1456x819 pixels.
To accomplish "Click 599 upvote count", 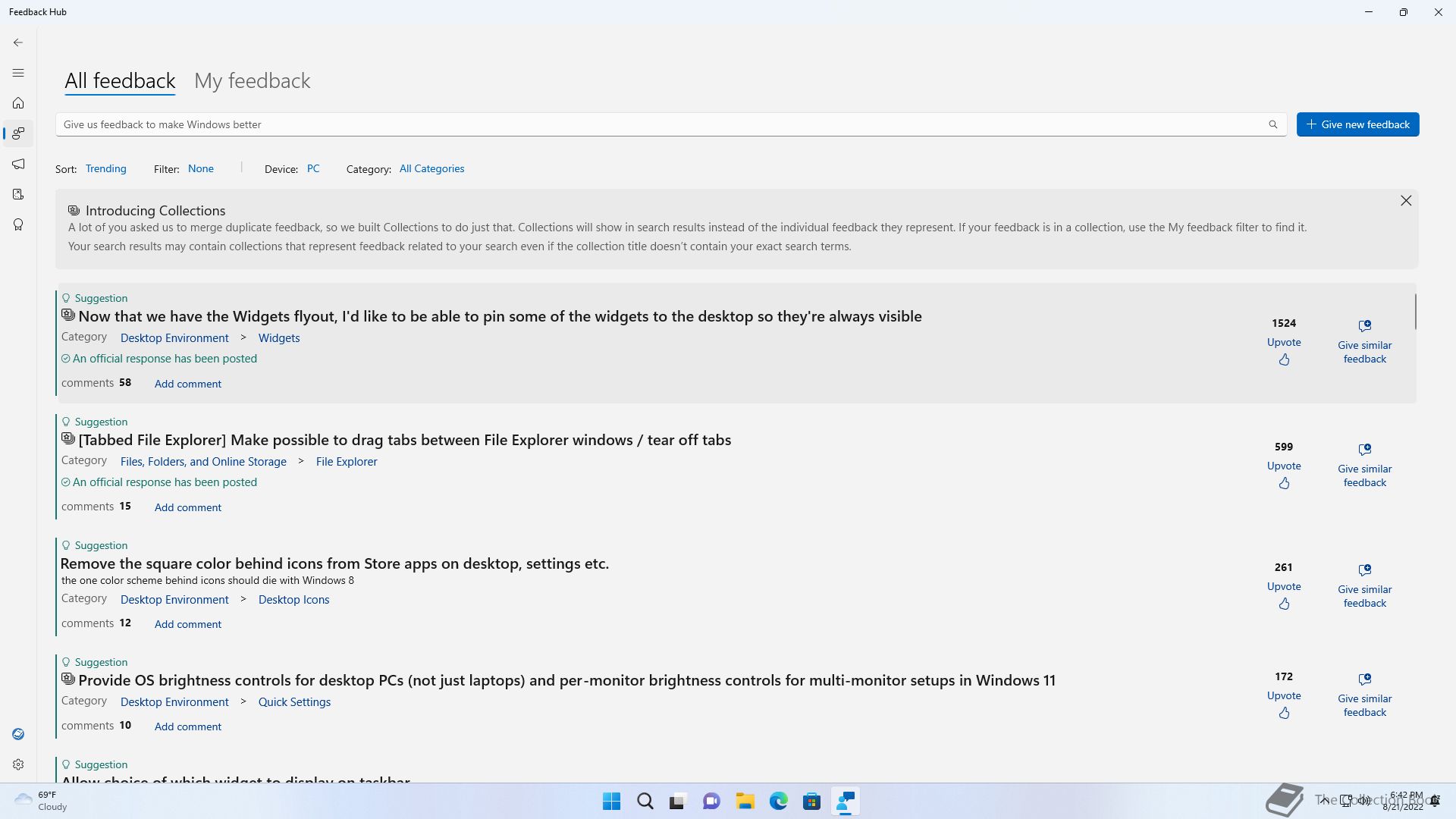I will point(1284,447).
